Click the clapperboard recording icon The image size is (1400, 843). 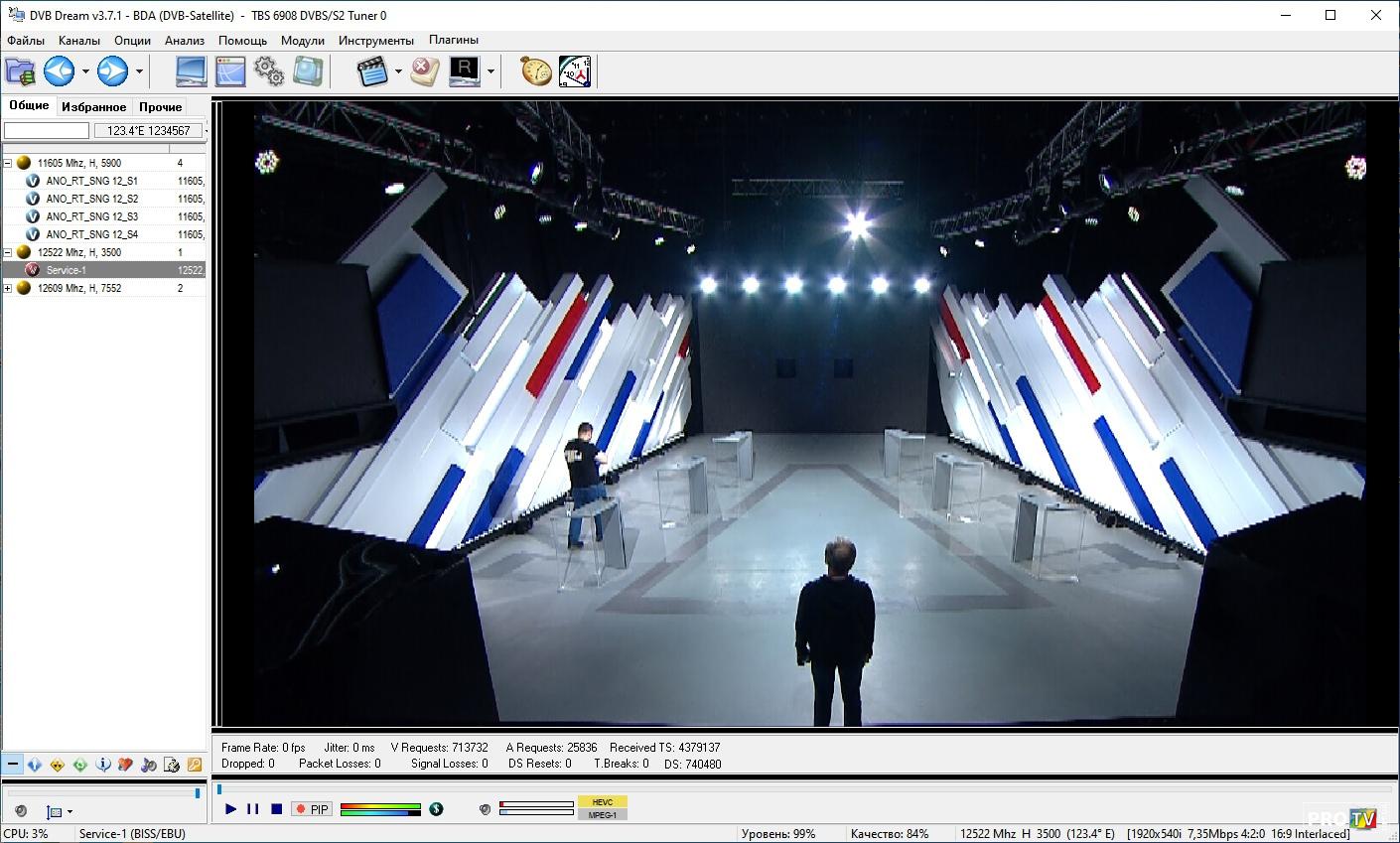[372, 71]
